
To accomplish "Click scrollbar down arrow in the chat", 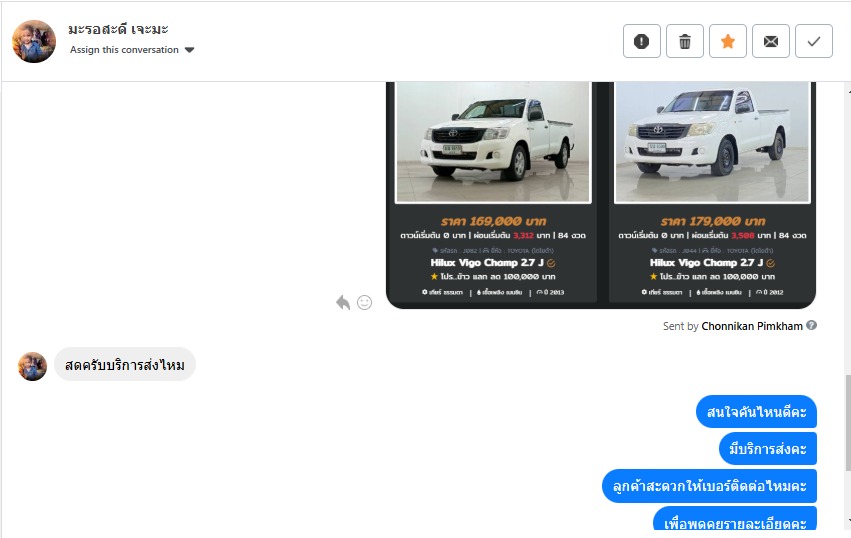I will [848, 521].
